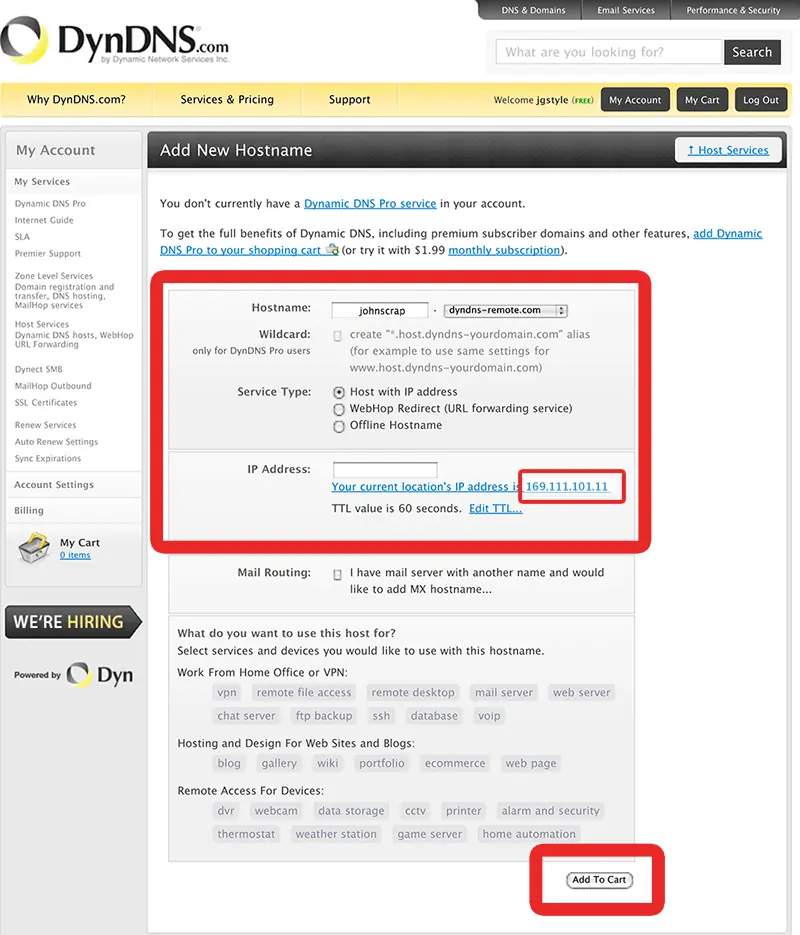
Task: Click the small cart icon after shopping cart link
Action: pos(332,250)
